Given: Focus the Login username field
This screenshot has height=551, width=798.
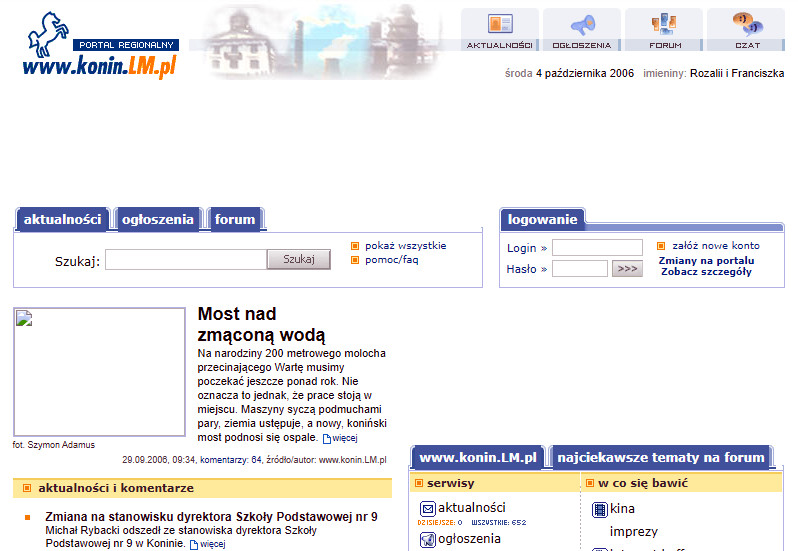Looking at the screenshot, I should [597, 248].
